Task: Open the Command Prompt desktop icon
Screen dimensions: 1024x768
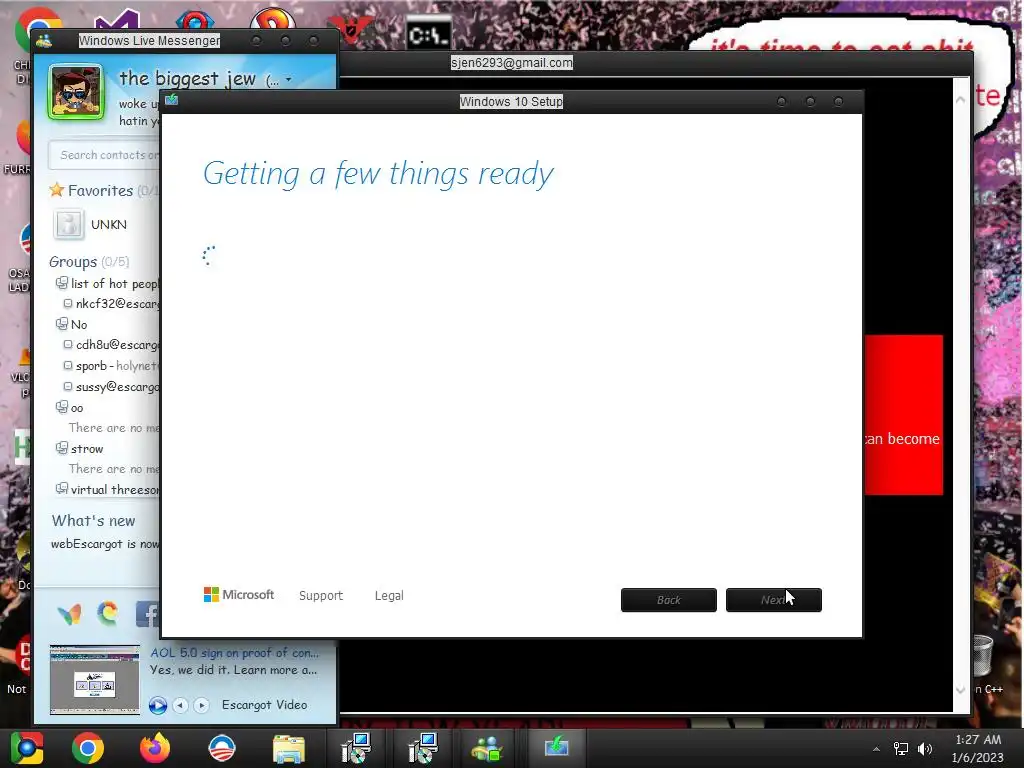Action: coord(428,33)
